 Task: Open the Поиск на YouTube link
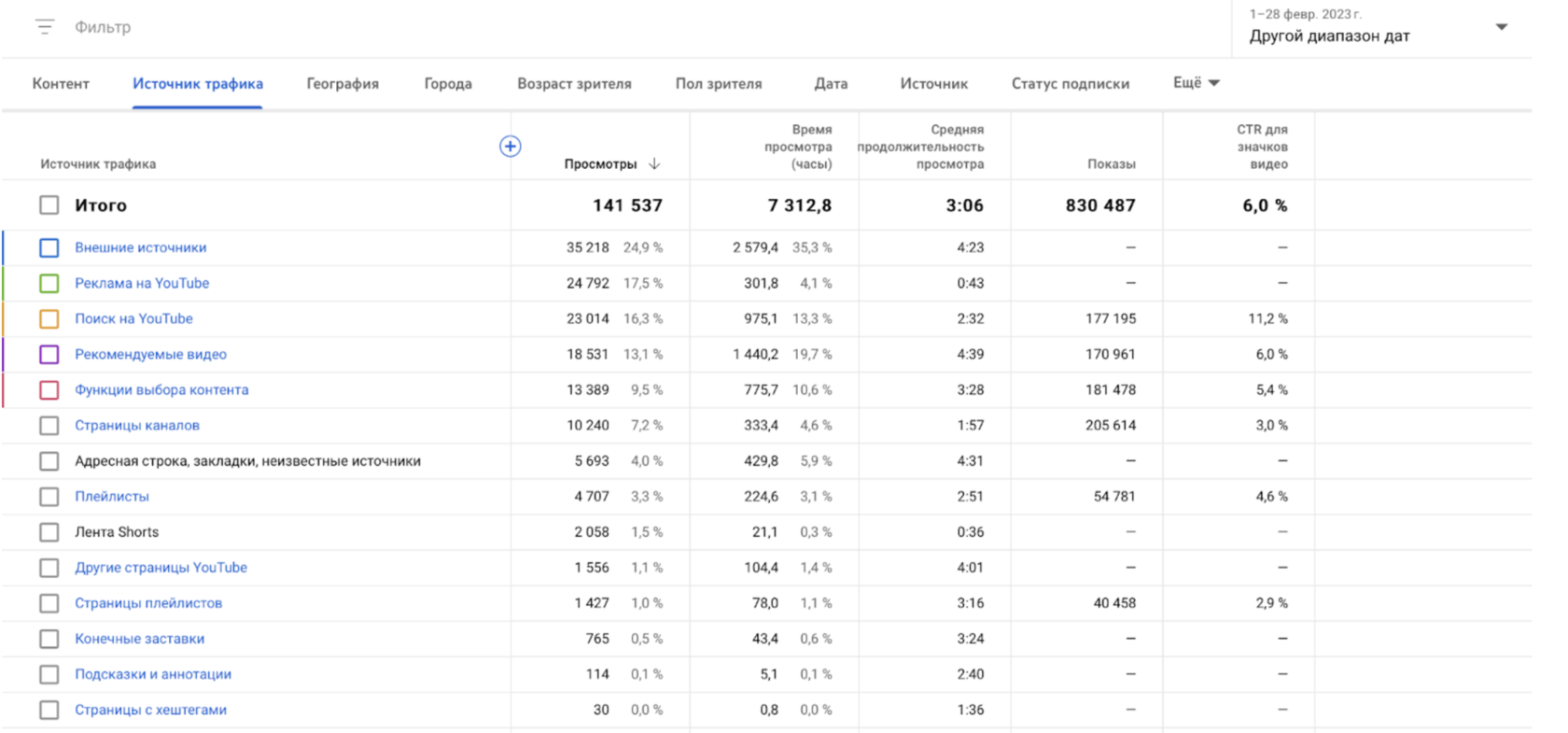134,318
